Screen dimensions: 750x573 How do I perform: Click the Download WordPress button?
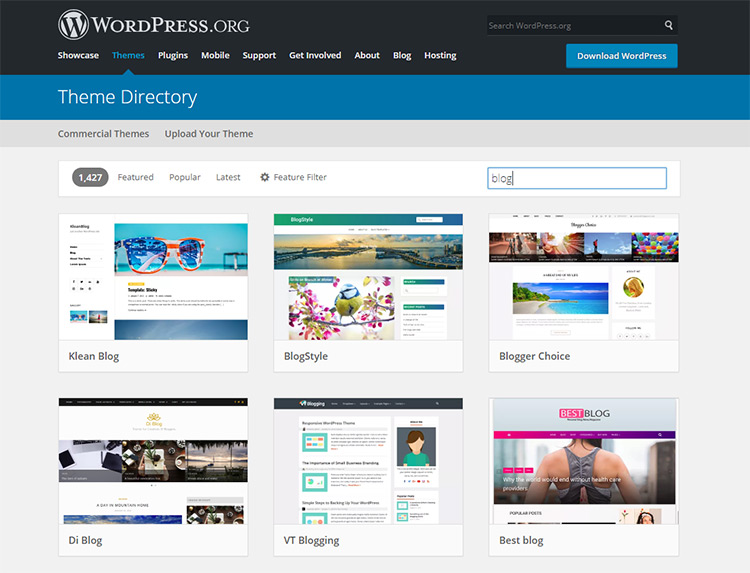(622, 56)
